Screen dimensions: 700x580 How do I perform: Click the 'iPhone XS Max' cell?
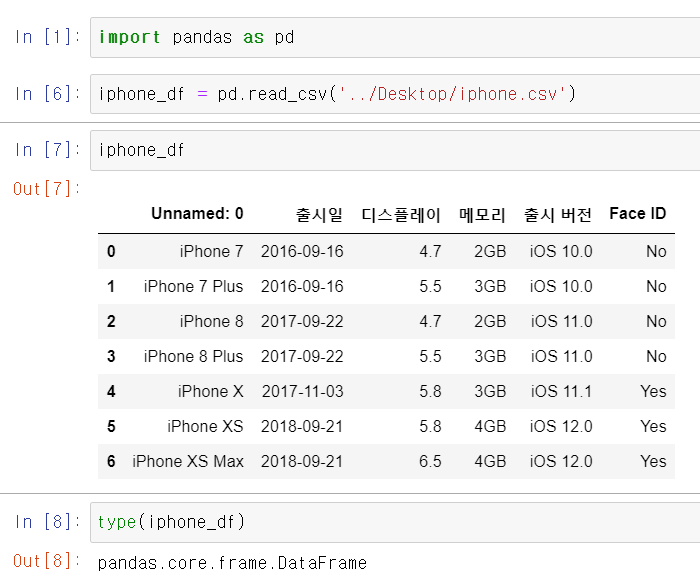[x=188, y=461]
